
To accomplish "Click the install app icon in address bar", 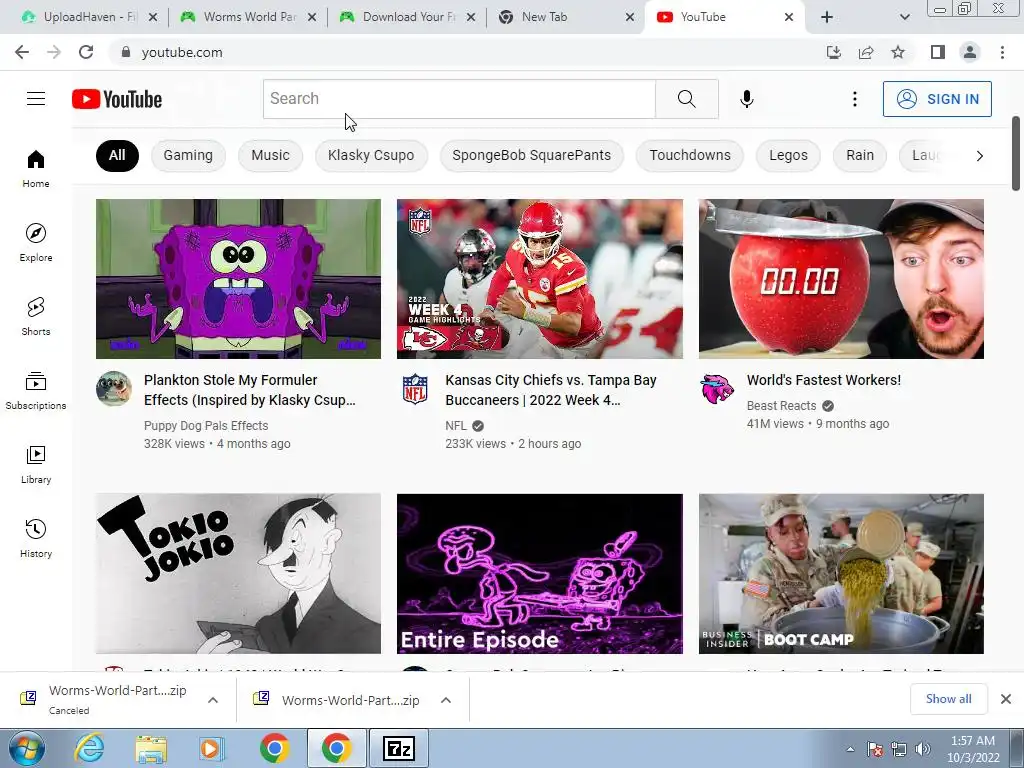I will (834, 52).
